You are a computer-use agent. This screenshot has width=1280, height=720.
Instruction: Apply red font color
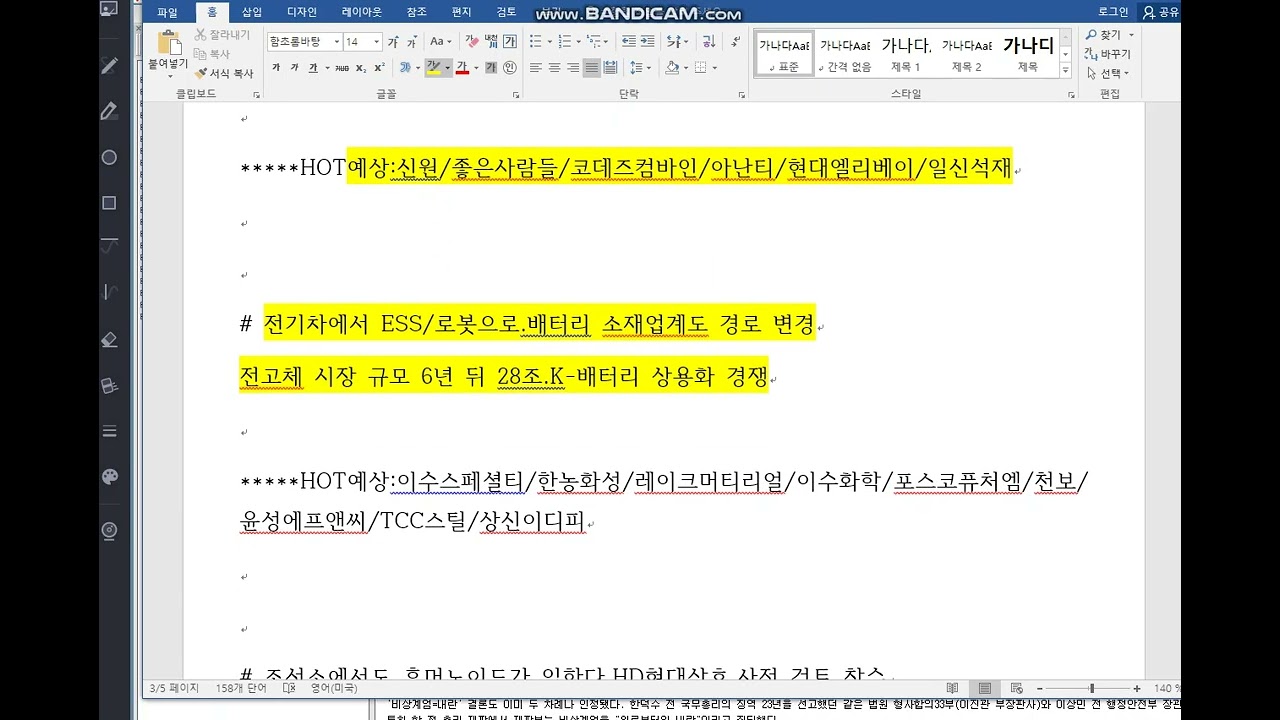[x=462, y=68]
